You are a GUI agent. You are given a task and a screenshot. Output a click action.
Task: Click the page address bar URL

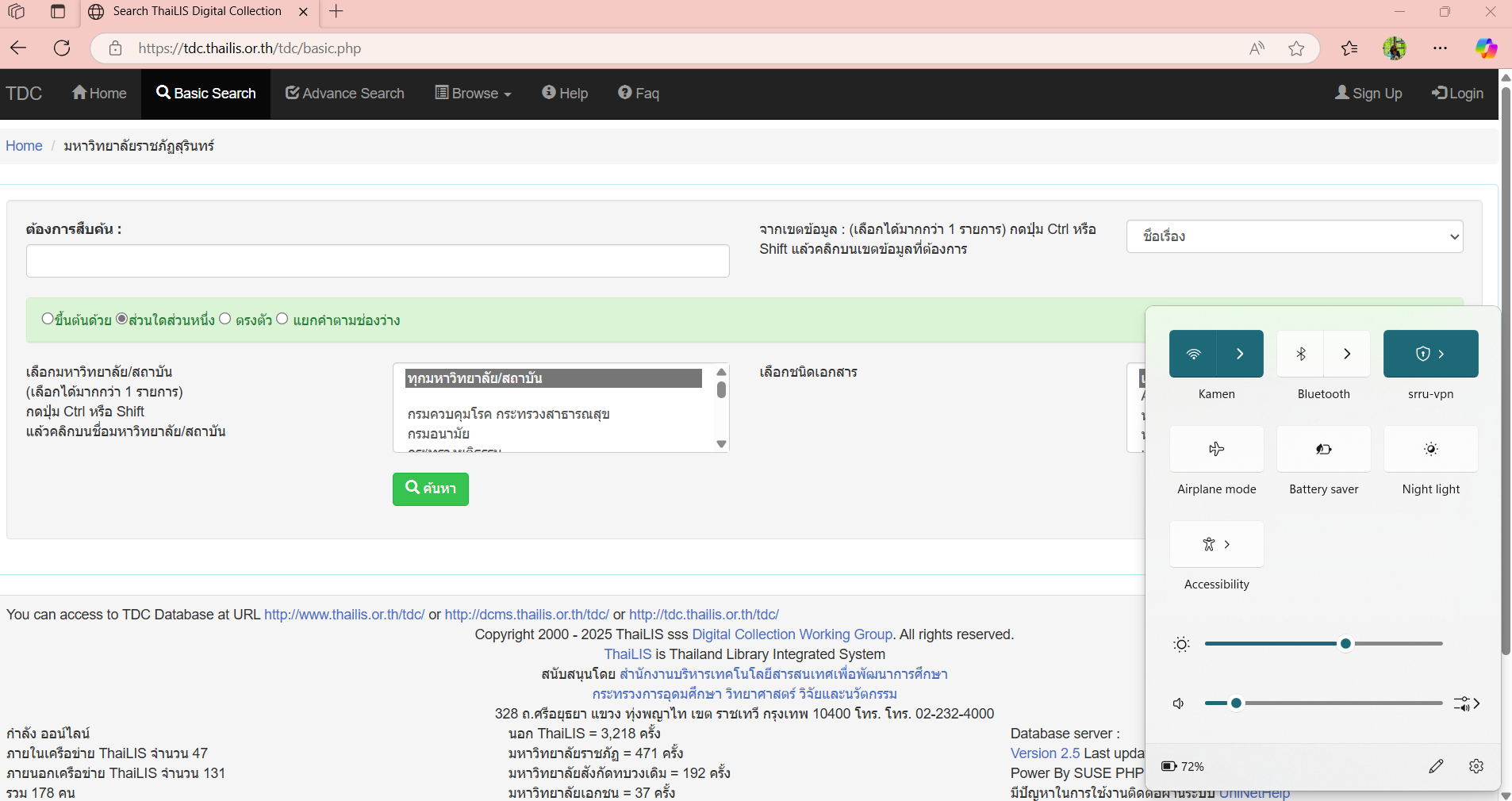[x=249, y=48]
